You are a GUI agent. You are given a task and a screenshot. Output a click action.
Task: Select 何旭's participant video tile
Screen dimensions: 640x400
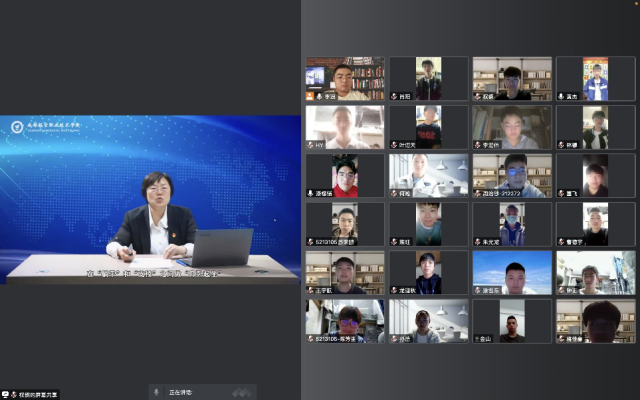[x=428, y=175]
